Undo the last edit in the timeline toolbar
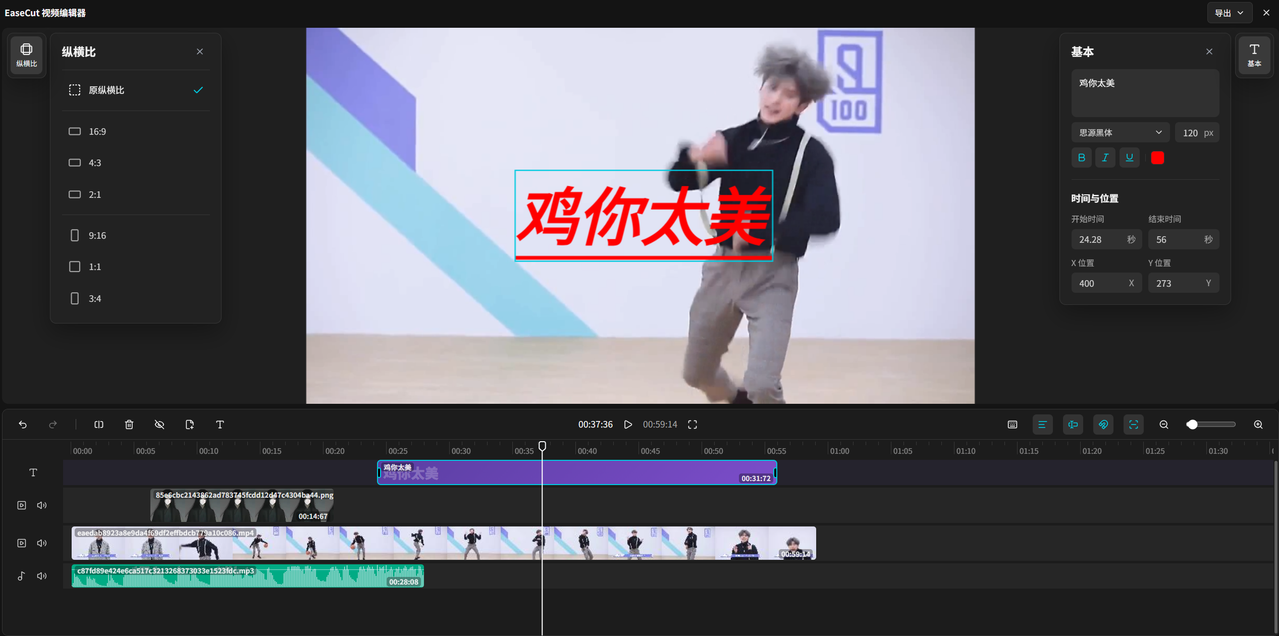 tap(23, 425)
